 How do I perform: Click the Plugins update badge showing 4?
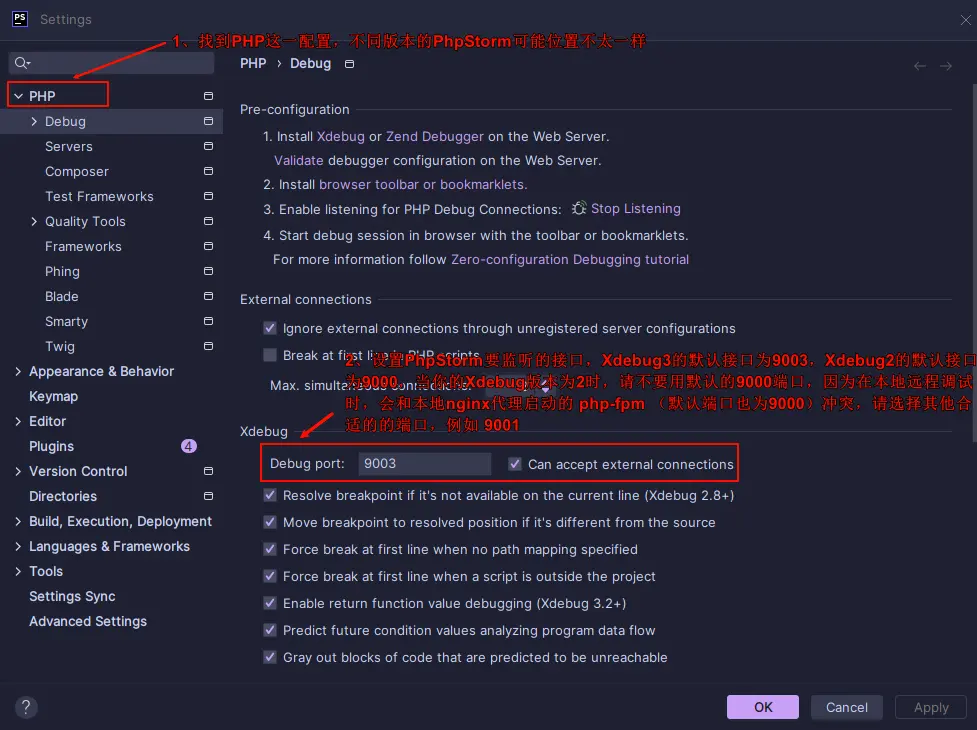[188, 446]
